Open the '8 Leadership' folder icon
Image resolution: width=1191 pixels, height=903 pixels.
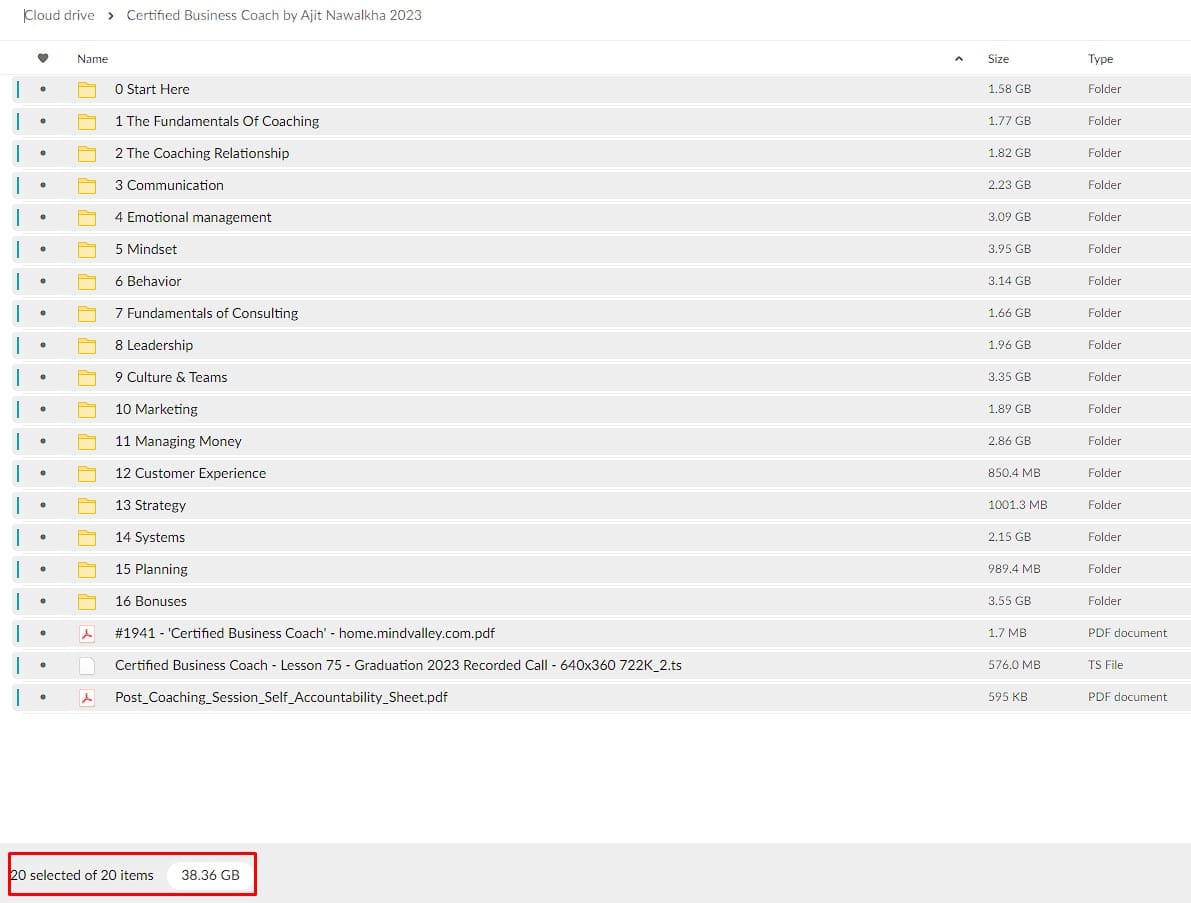click(x=87, y=346)
